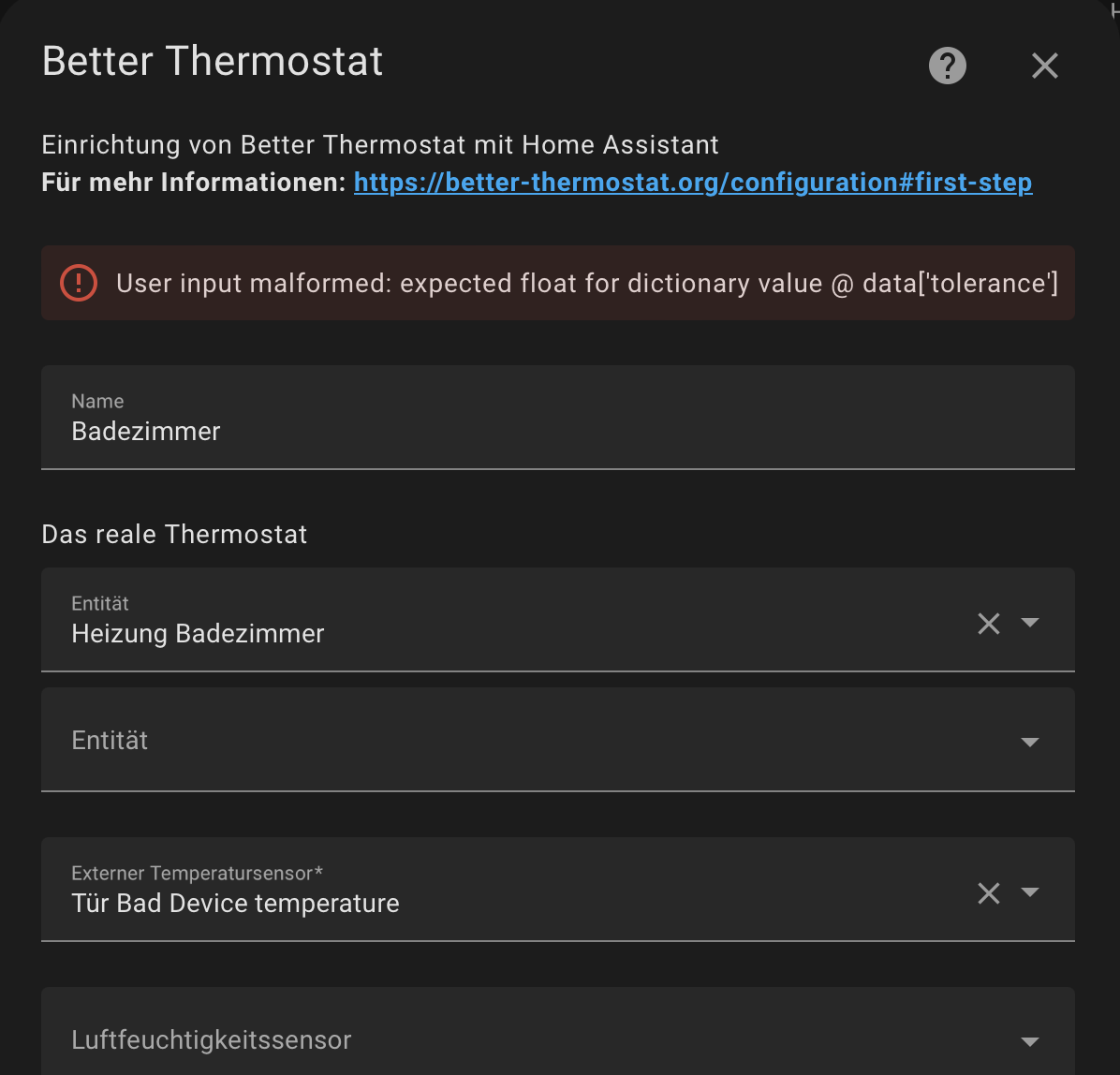Click the red warning icon in the error banner
The height and width of the screenshot is (1075, 1120).
tap(78, 283)
